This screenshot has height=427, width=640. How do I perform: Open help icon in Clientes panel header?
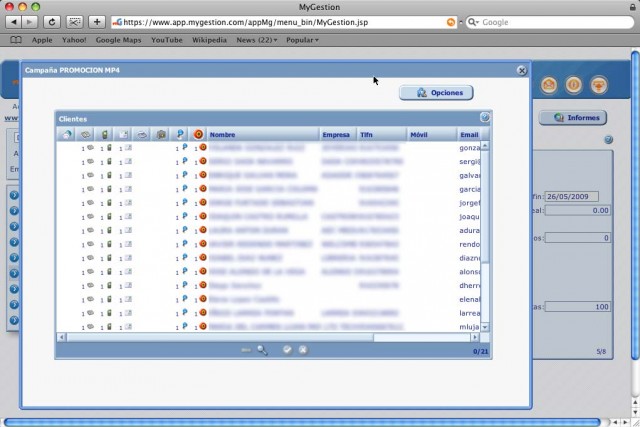pyautogui.click(x=484, y=118)
